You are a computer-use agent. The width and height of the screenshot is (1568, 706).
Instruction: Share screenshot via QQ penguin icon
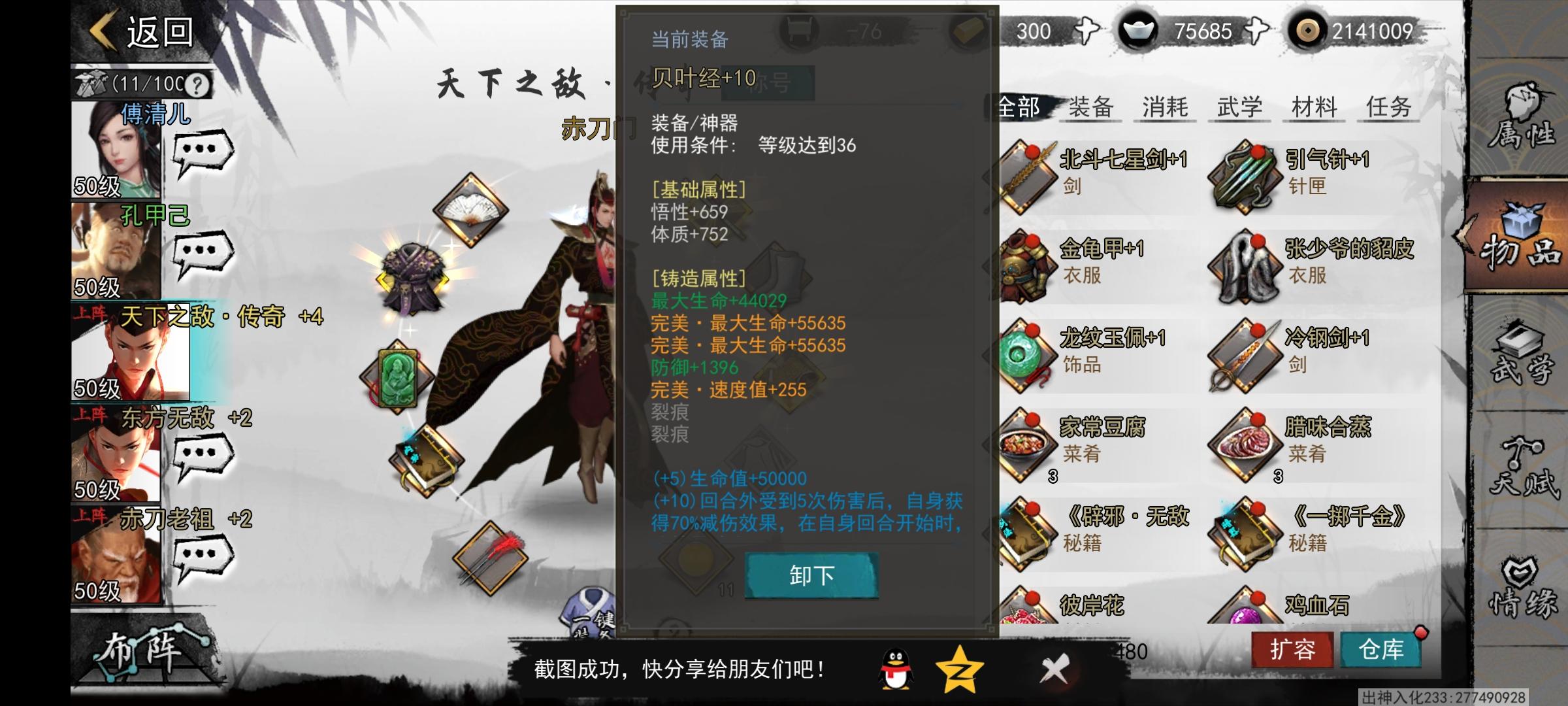pos(895,669)
